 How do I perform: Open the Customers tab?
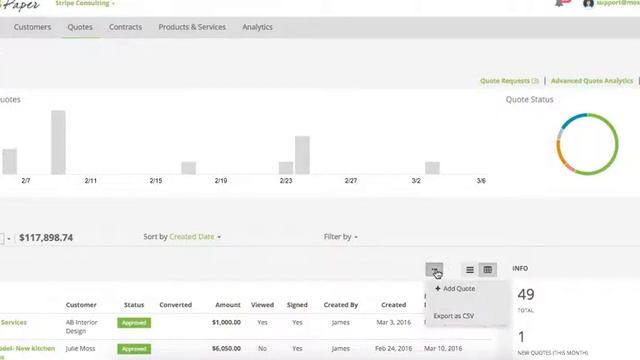[32, 27]
